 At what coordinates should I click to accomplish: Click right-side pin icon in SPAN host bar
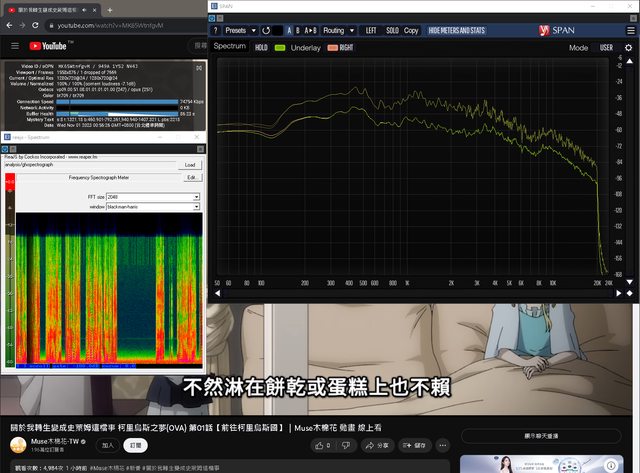(x=633, y=18)
